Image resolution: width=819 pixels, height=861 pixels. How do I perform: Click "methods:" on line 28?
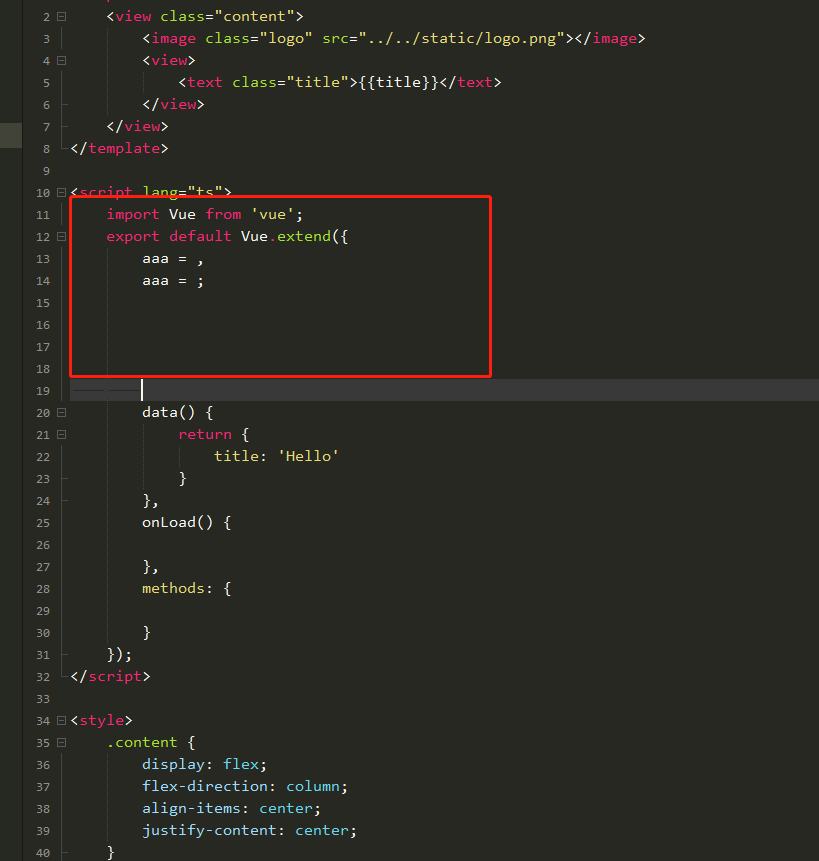tap(177, 589)
